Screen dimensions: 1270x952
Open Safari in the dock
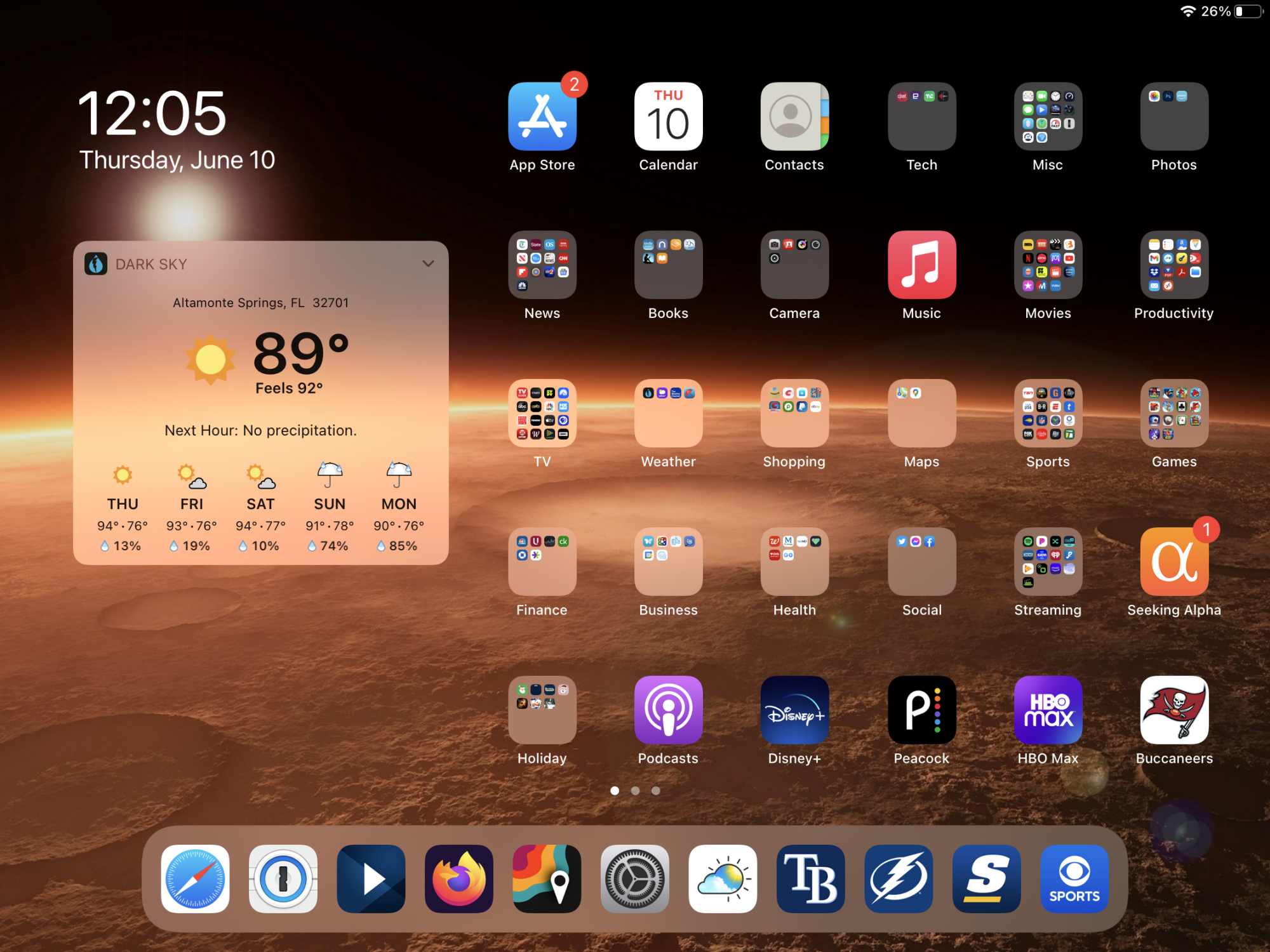coord(195,879)
